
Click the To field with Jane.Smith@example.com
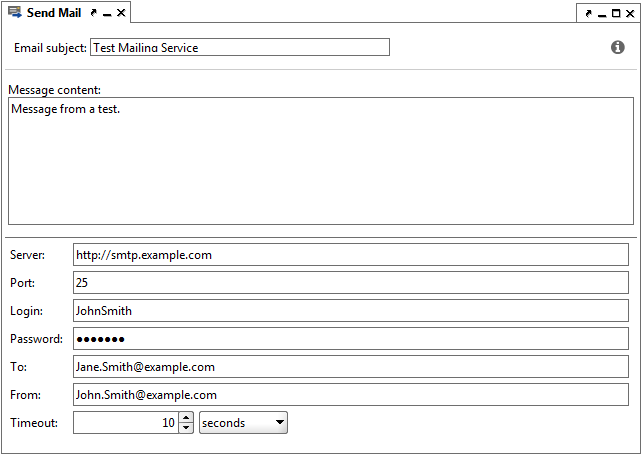point(351,367)
